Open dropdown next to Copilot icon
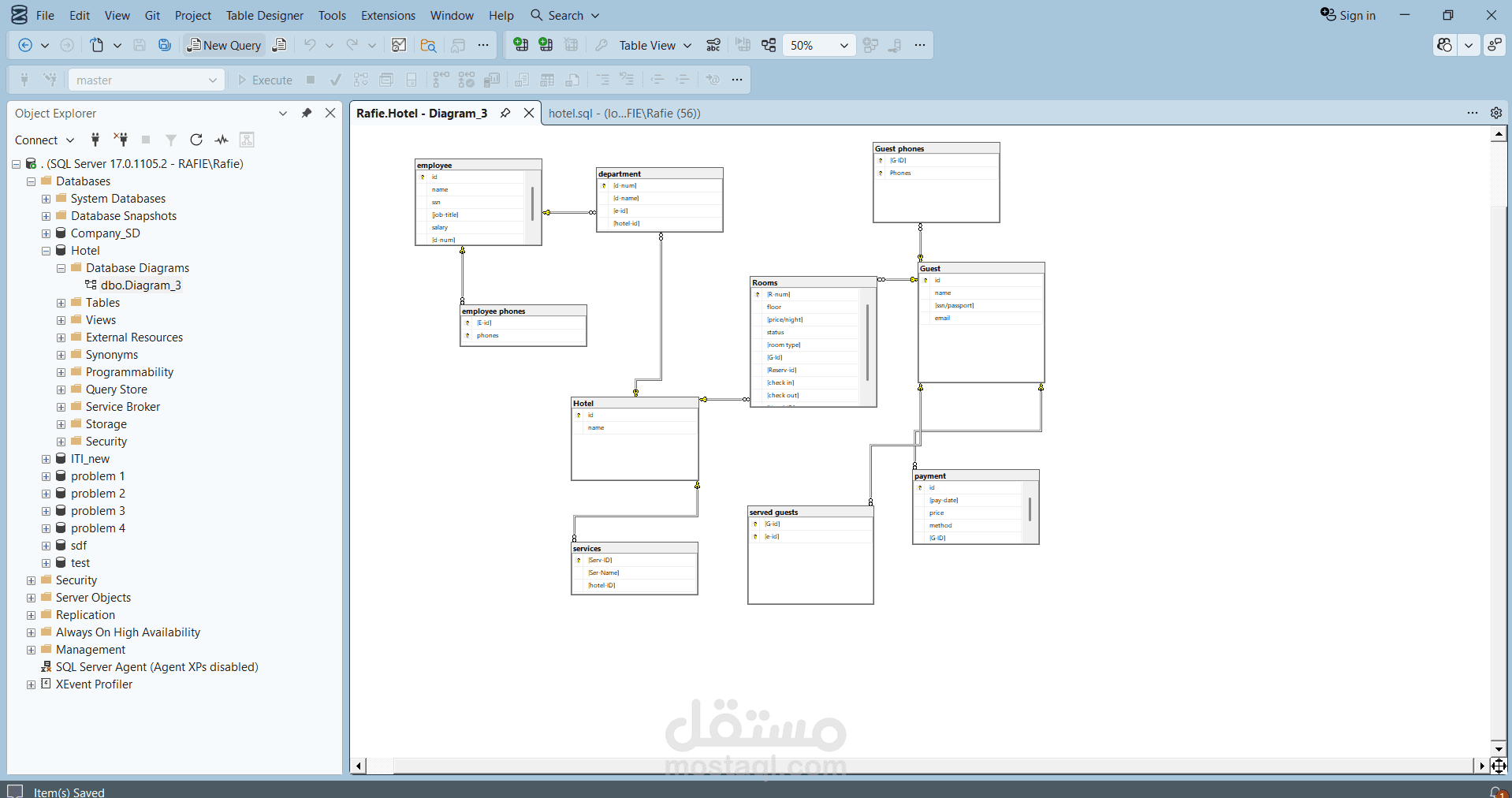 pos(1469,45)
